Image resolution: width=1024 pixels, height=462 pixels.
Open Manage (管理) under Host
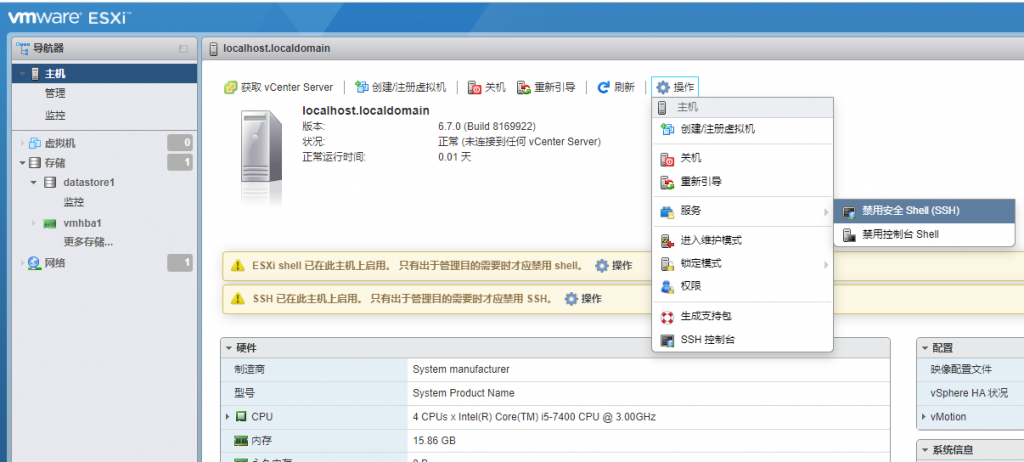pyautogui.click(x=55, y=93)
